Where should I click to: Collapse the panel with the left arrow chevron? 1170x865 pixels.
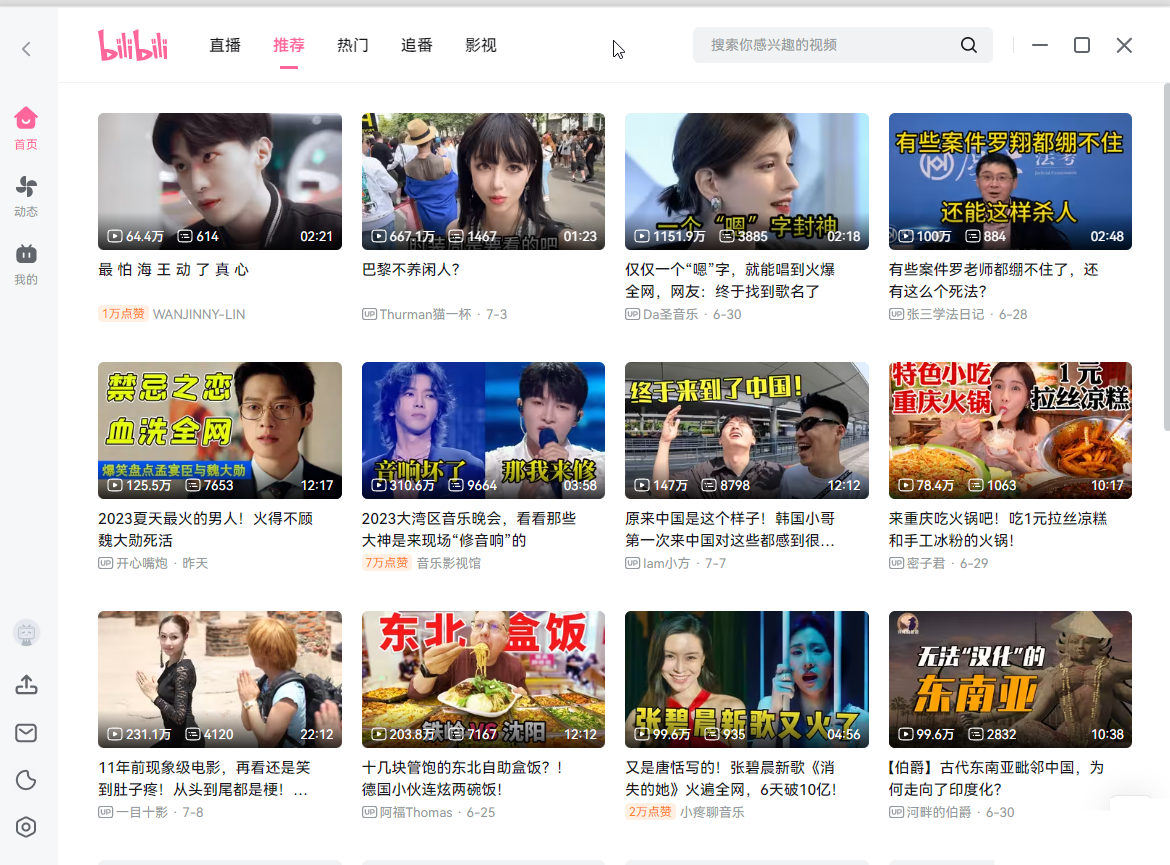pos(26,48)
